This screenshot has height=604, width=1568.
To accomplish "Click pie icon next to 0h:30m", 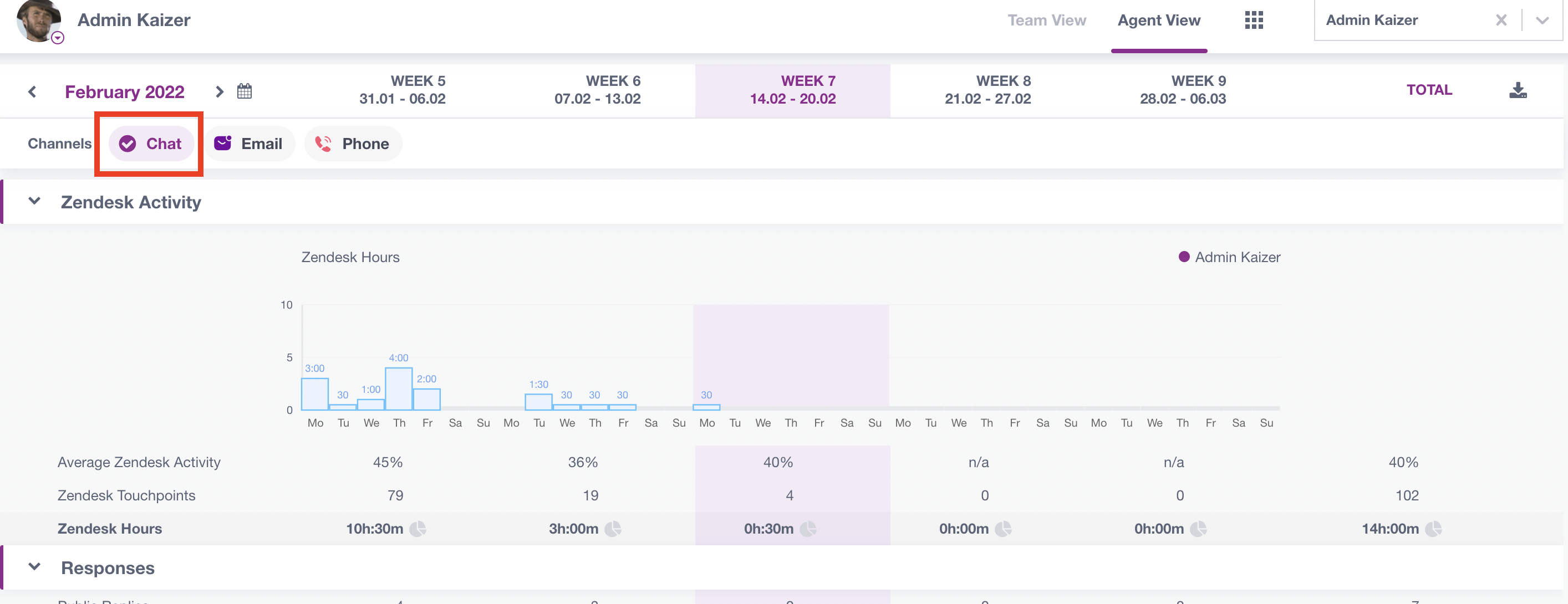I will [808, 529].
